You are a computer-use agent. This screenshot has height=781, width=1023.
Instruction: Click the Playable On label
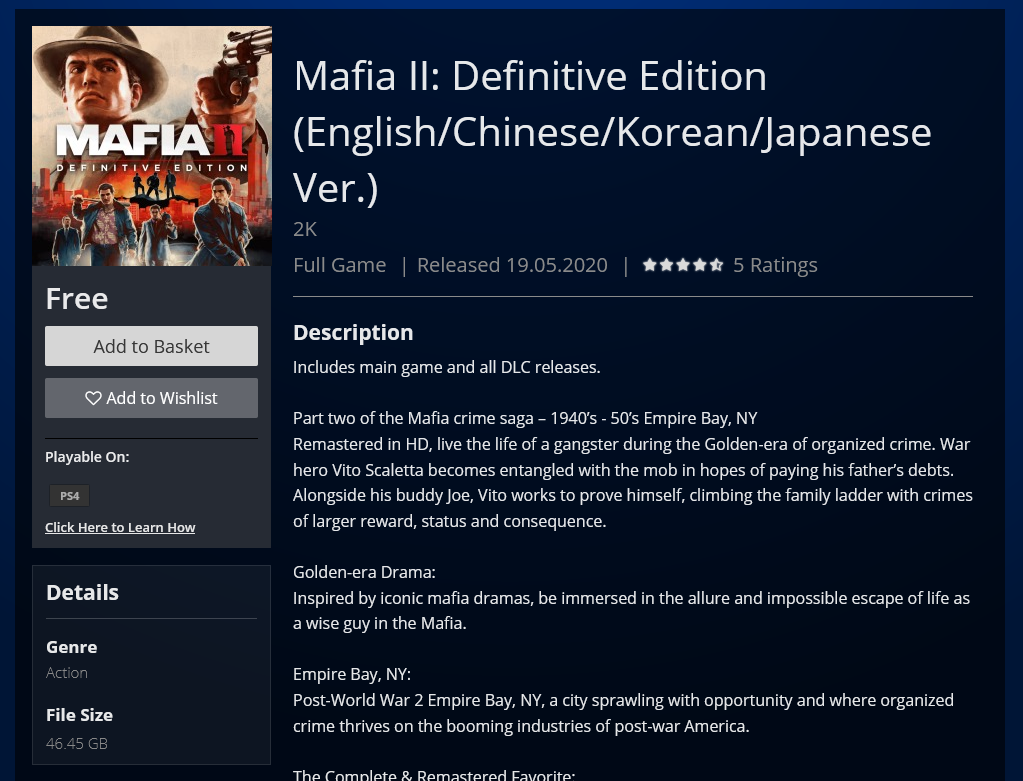pyautogui.click(x=87, y=457)
